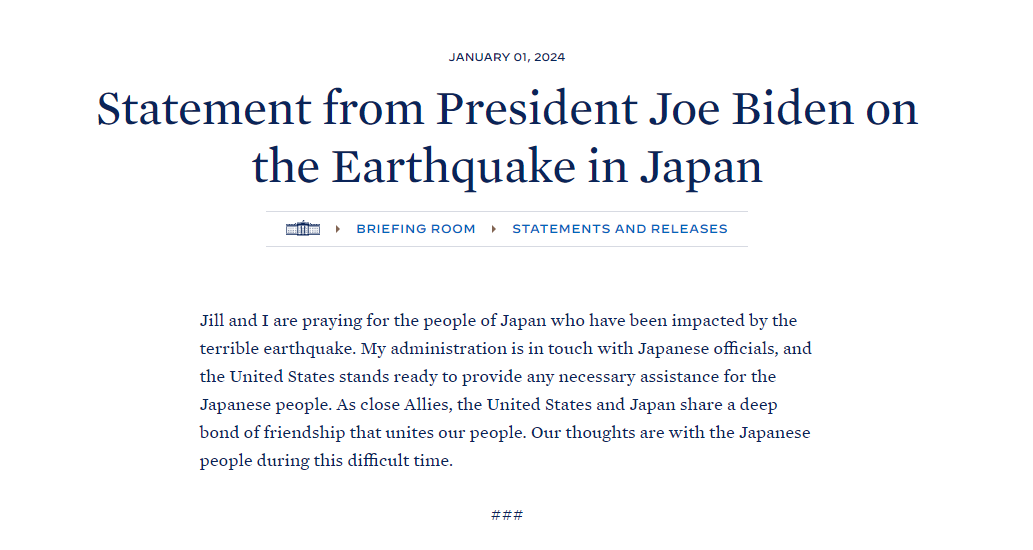Click the White House home icon
Screen dimensions: 1033x550
[x=302, y=229]
